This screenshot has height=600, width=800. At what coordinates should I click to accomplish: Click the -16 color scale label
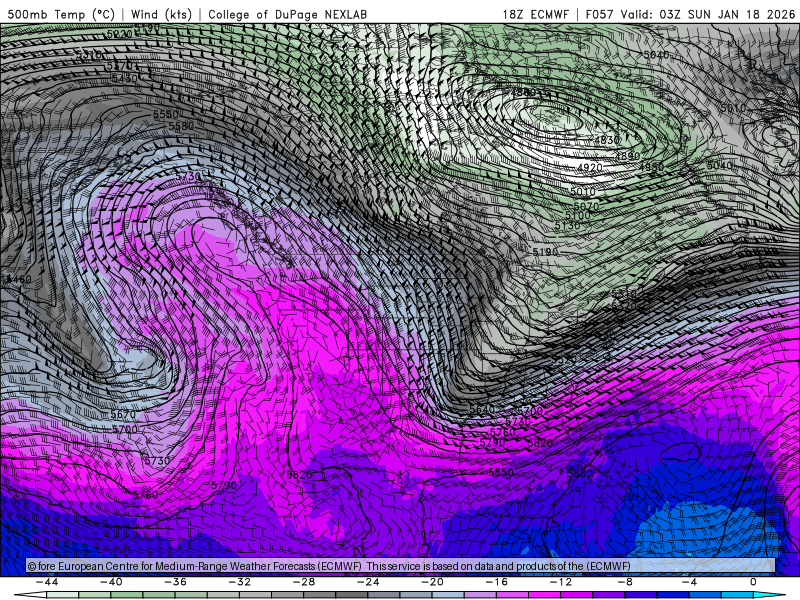(497, 582)
